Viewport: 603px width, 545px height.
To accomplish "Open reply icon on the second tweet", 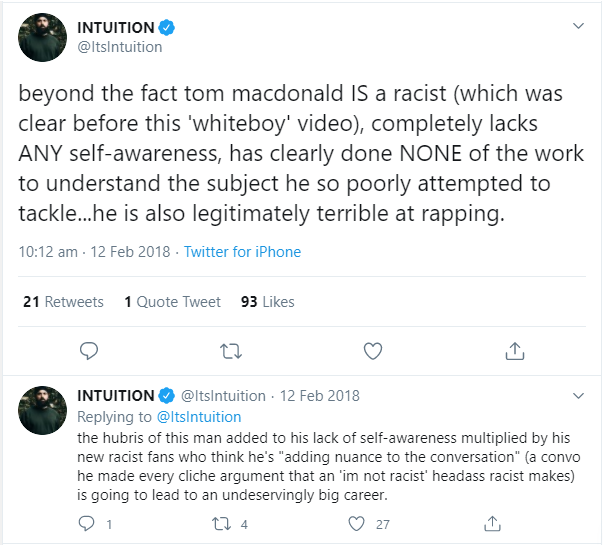I will pyautogui.click(x=87, y=524).
